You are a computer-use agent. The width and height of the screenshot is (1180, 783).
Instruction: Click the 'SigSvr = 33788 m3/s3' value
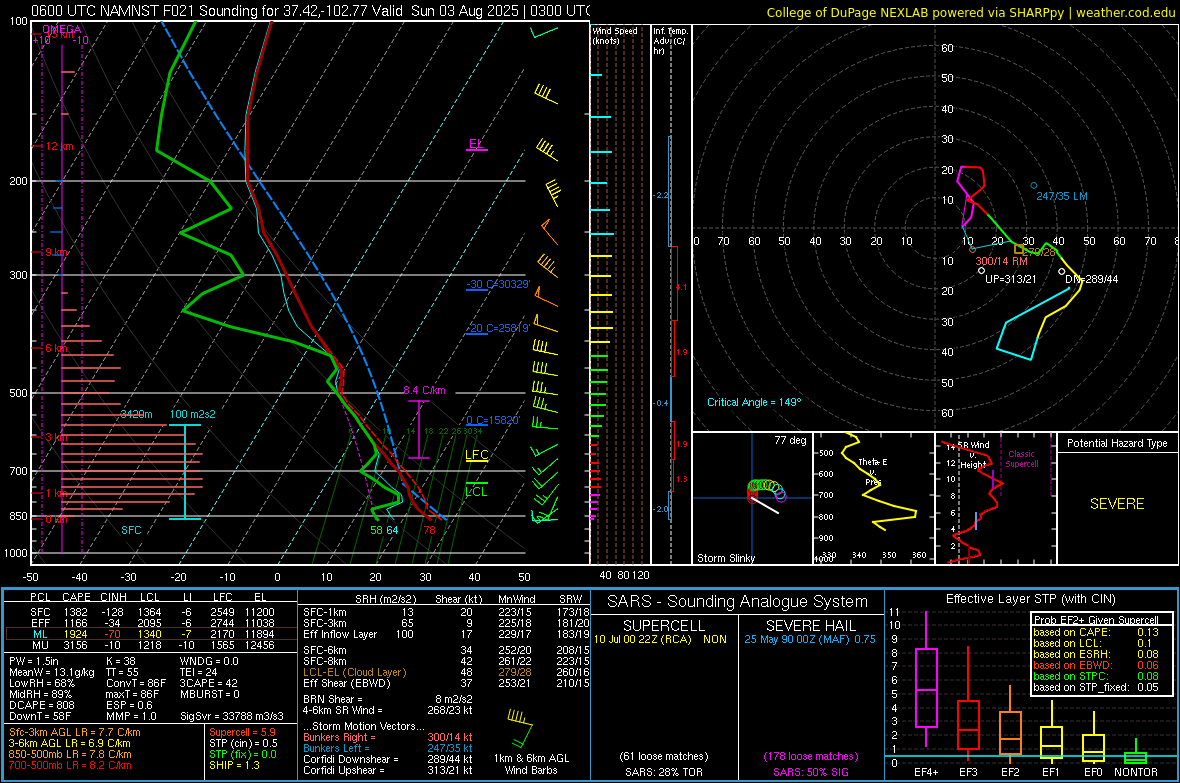(232, 716)
